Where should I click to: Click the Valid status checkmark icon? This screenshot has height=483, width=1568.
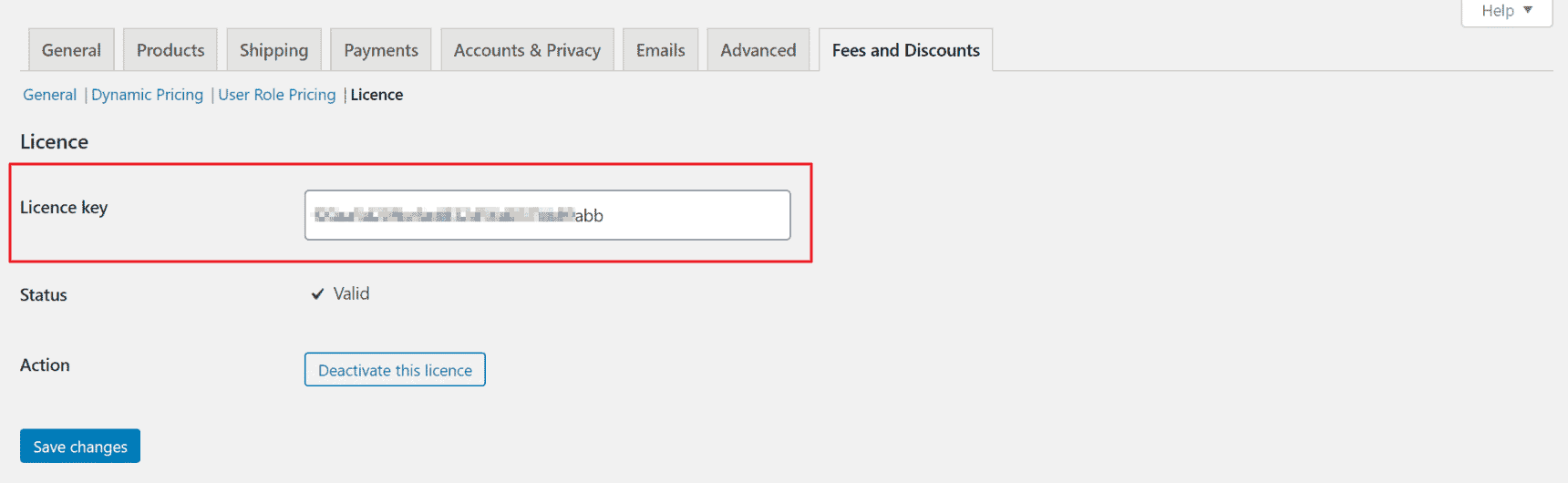click(317, 293)
